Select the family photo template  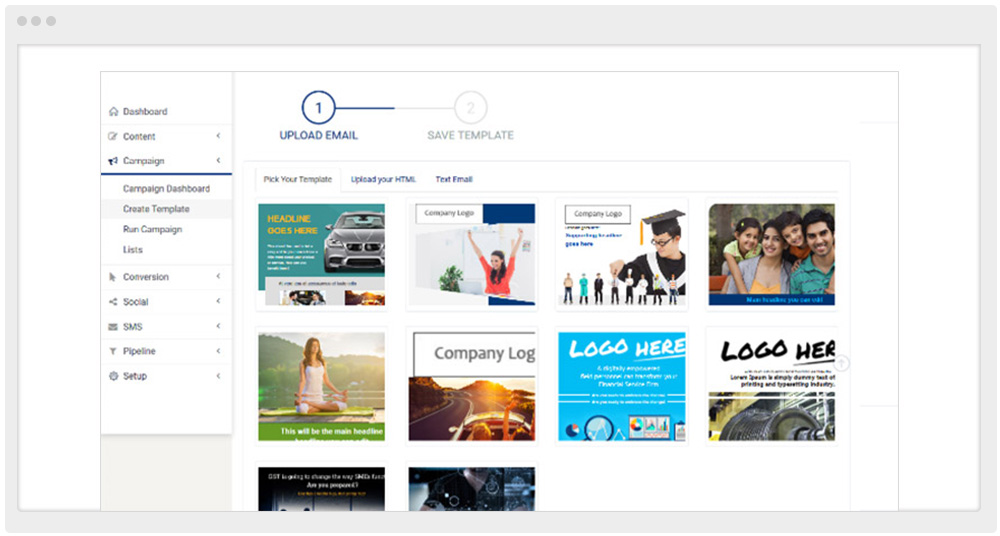point(772,255)
